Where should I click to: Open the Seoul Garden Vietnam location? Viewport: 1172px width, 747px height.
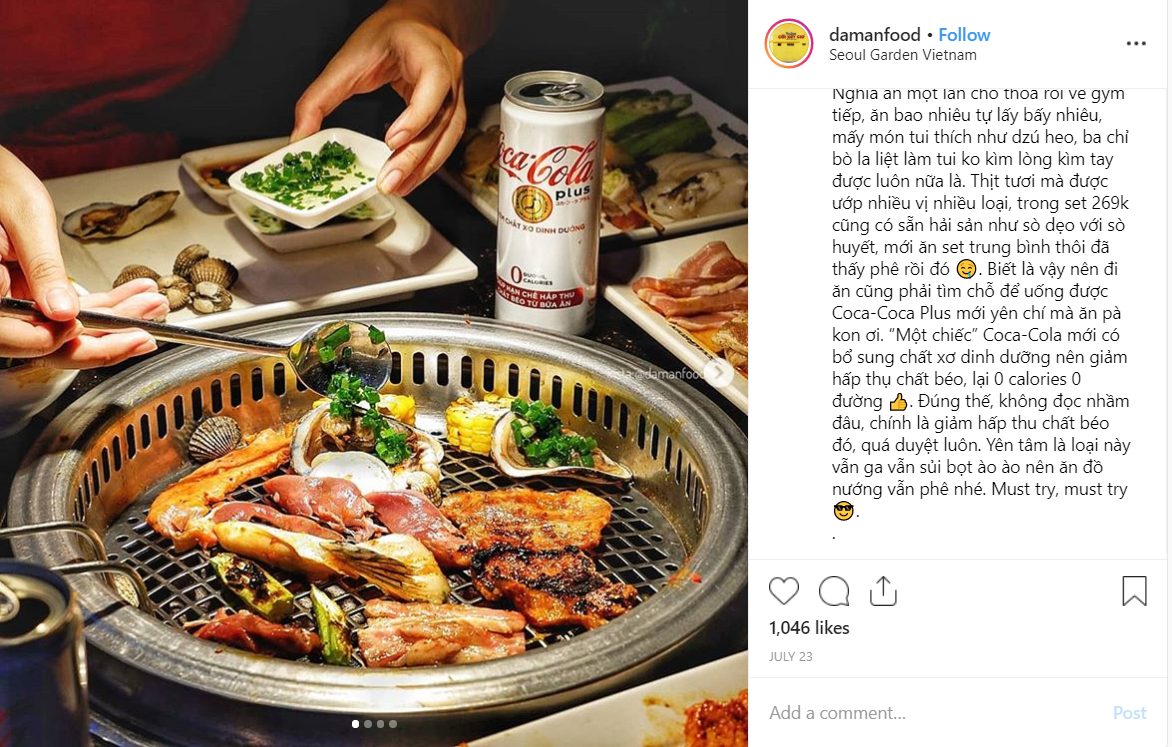tap(902, 55)
